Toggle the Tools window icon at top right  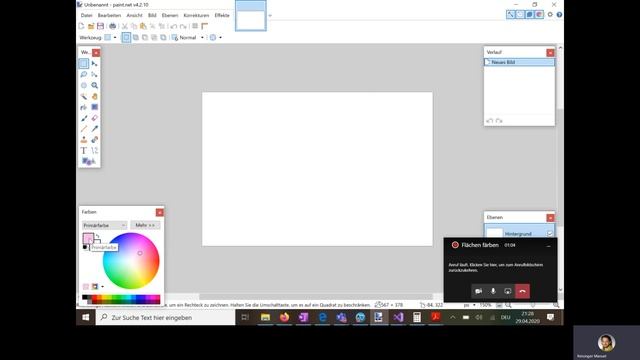coord(511,14)
